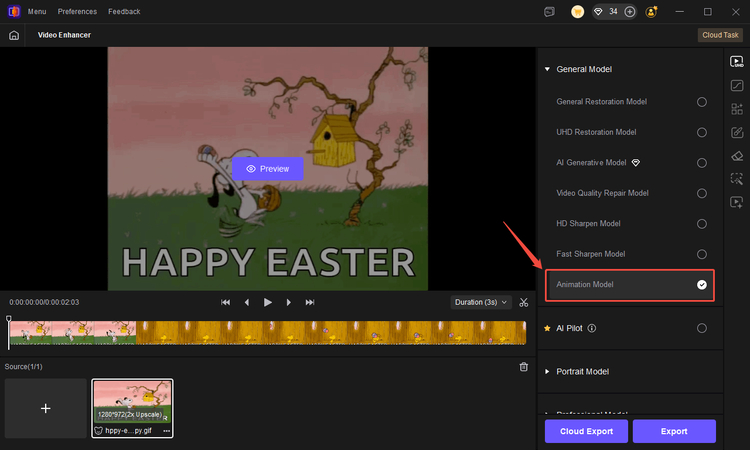
Task: Add a new source with the plus tile
Action: click(45, 408)
